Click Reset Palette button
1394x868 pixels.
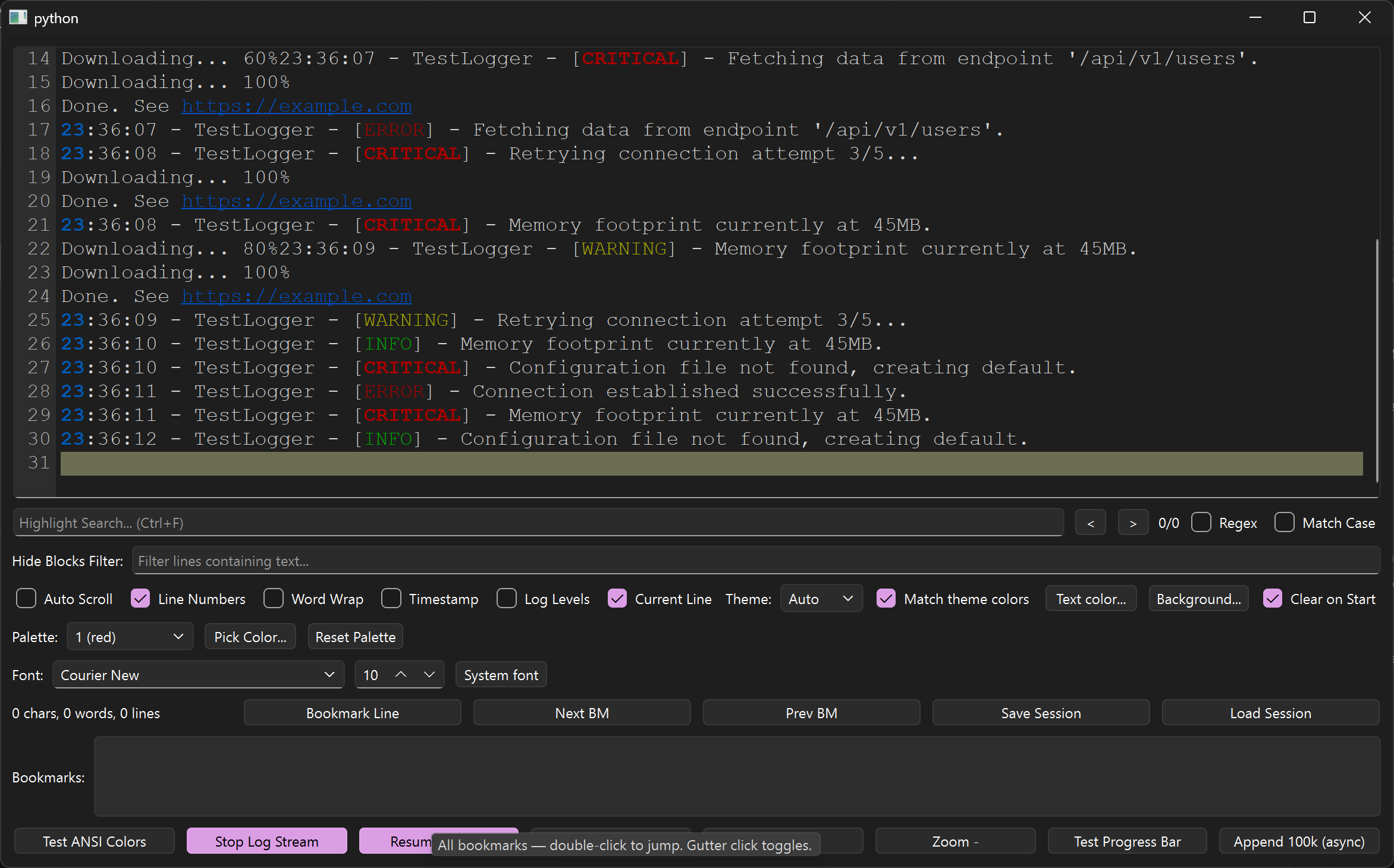pos(356,637)
